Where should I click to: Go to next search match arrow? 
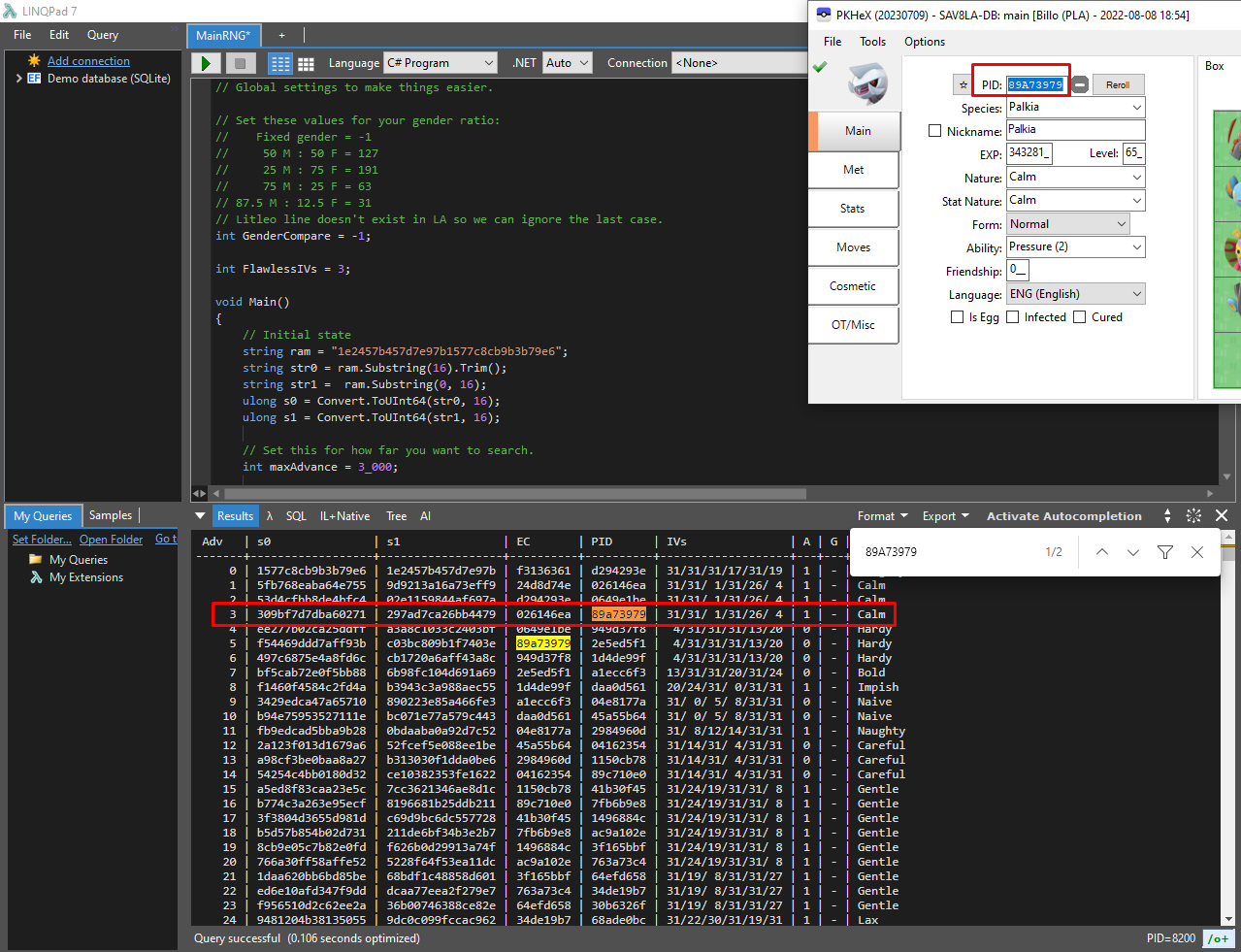coord(1133,552)
